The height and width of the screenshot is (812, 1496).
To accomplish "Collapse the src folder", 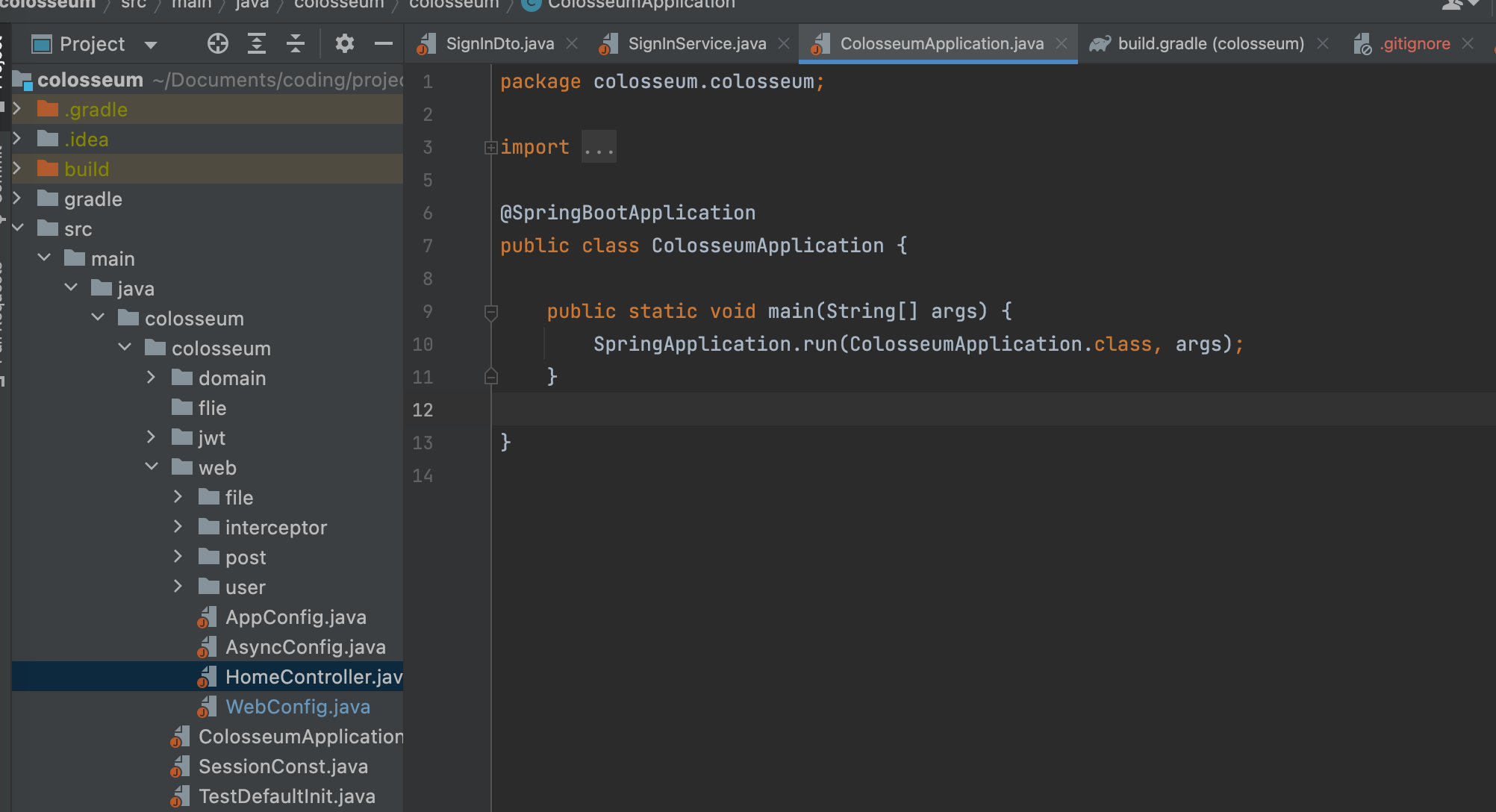I will [x=17, y=228].
